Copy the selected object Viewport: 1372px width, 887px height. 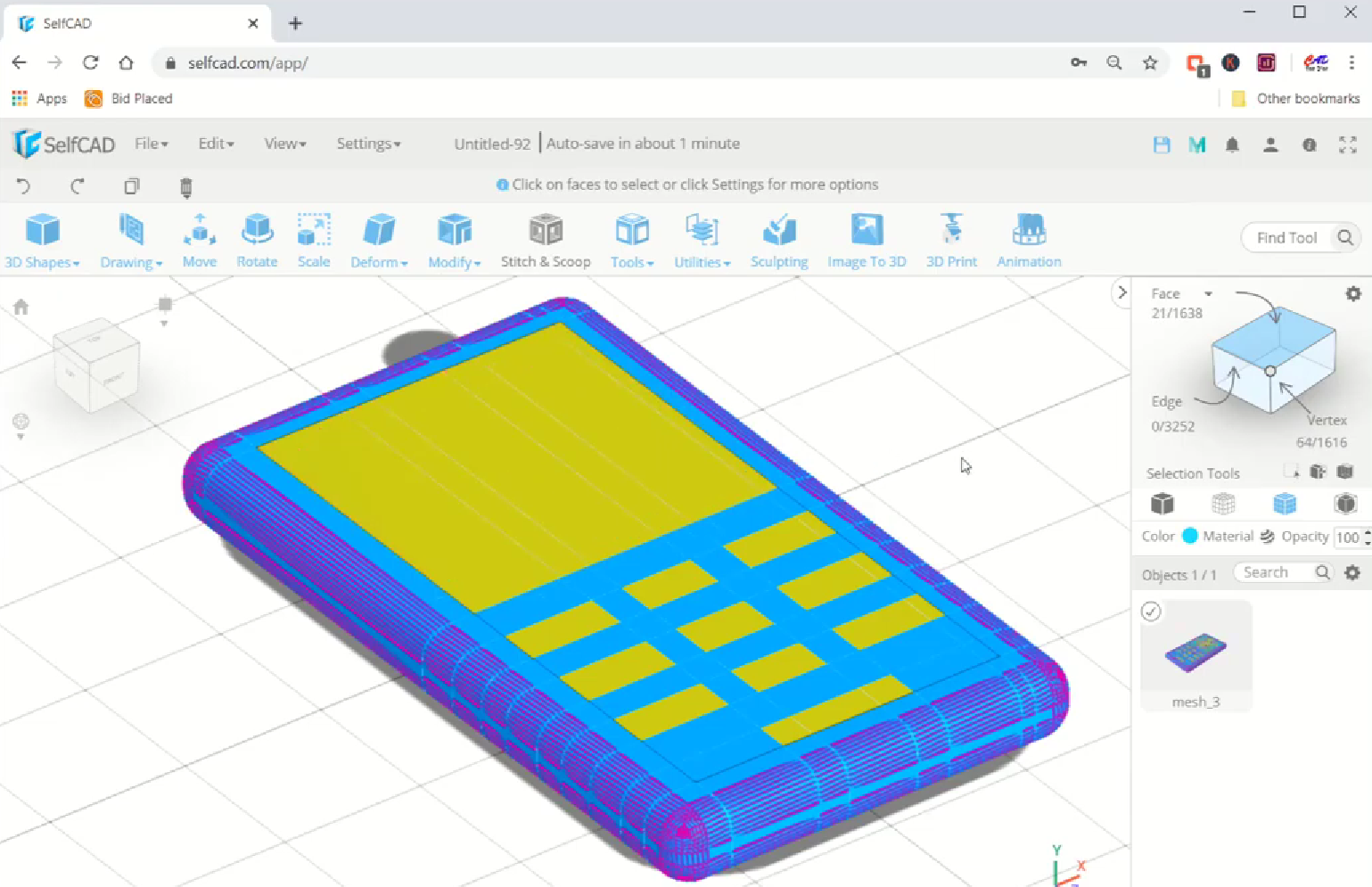[132, 186]
